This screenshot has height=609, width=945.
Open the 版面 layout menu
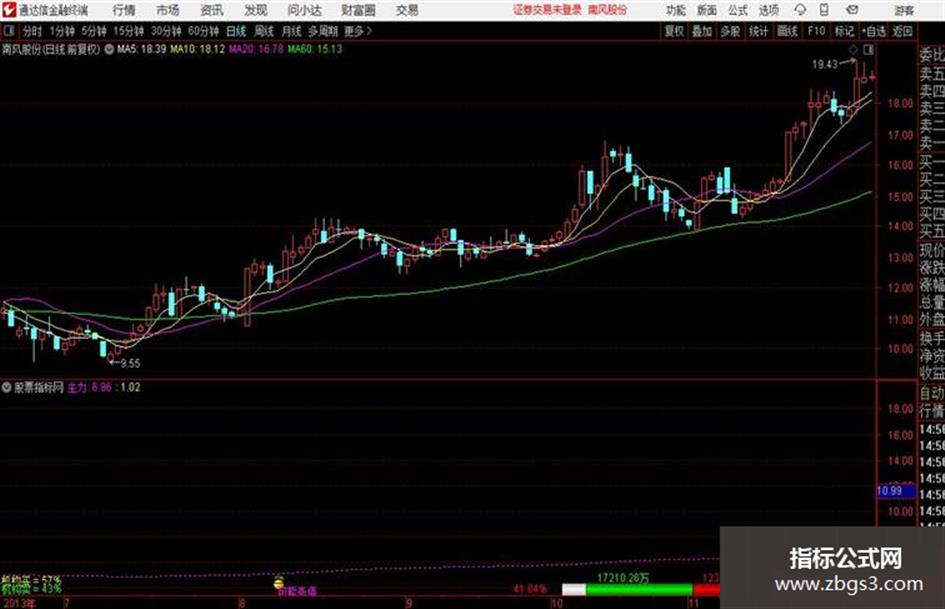706,10
